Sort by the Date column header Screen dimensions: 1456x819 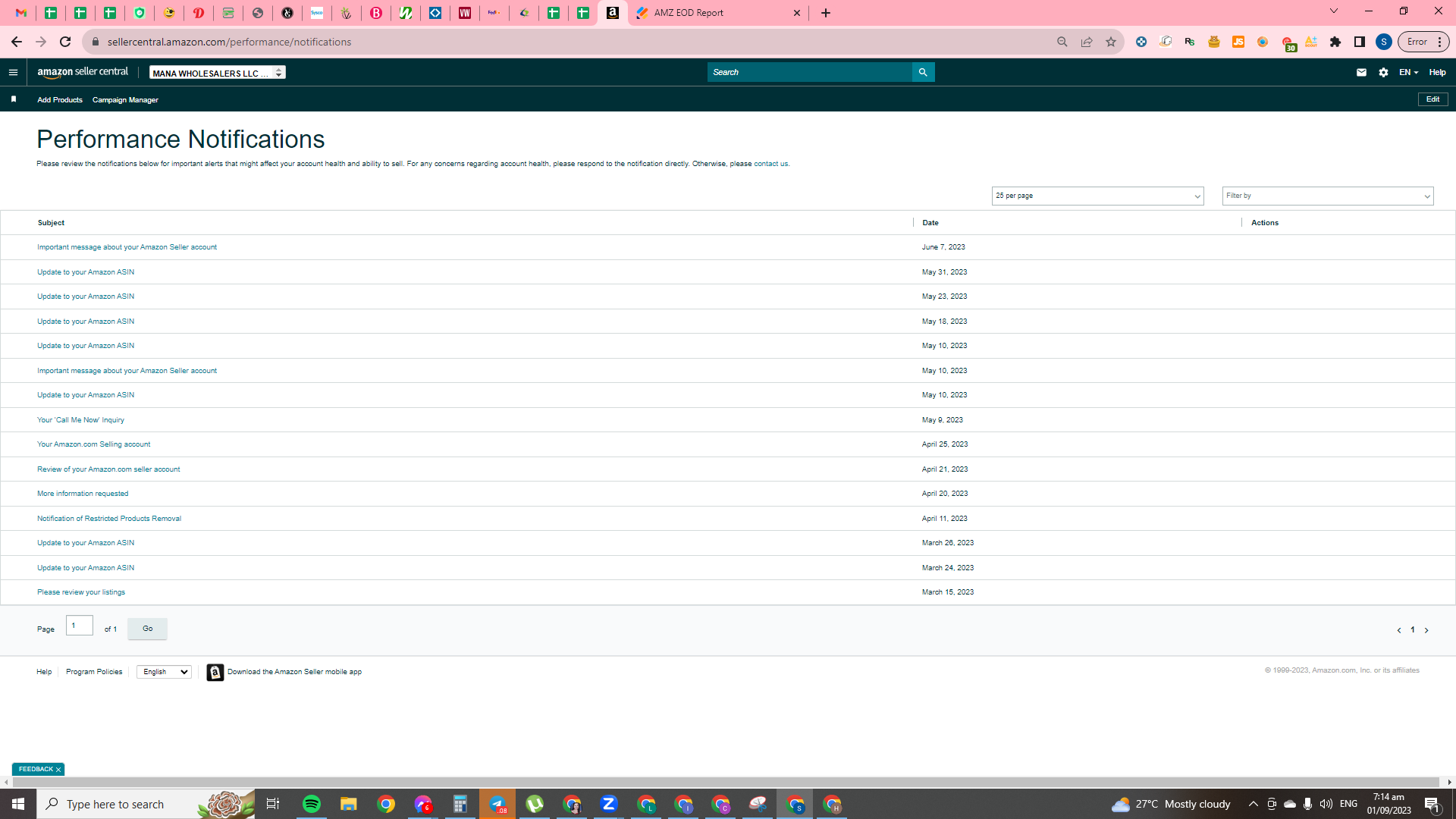pyautogui.click(x=930, y=223)
